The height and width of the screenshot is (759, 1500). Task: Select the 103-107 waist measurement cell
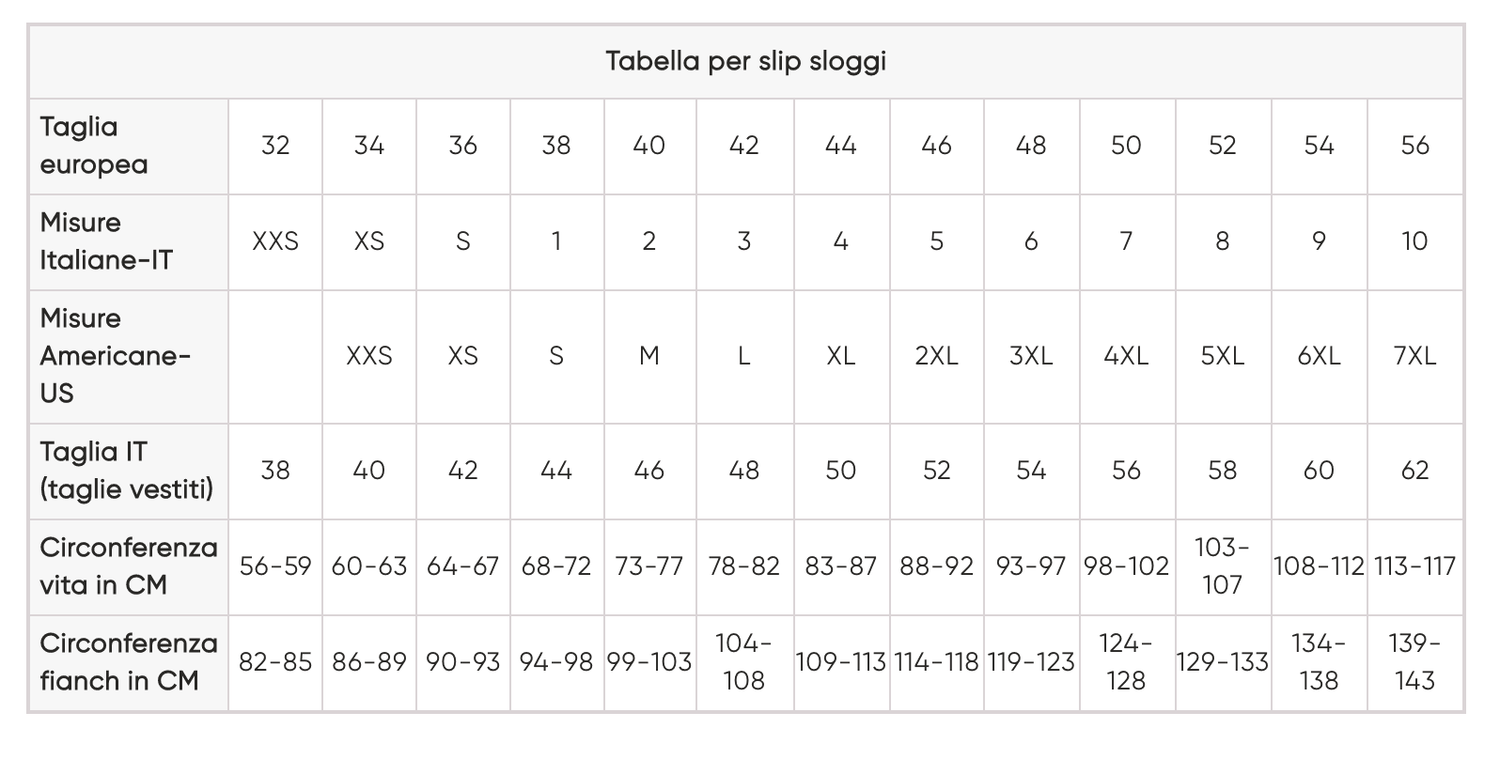tap(1222, 566)
